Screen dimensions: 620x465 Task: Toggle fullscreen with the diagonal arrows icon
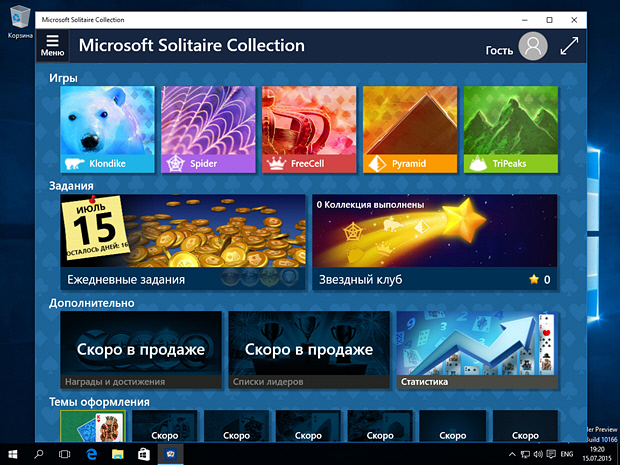point(569,46)
